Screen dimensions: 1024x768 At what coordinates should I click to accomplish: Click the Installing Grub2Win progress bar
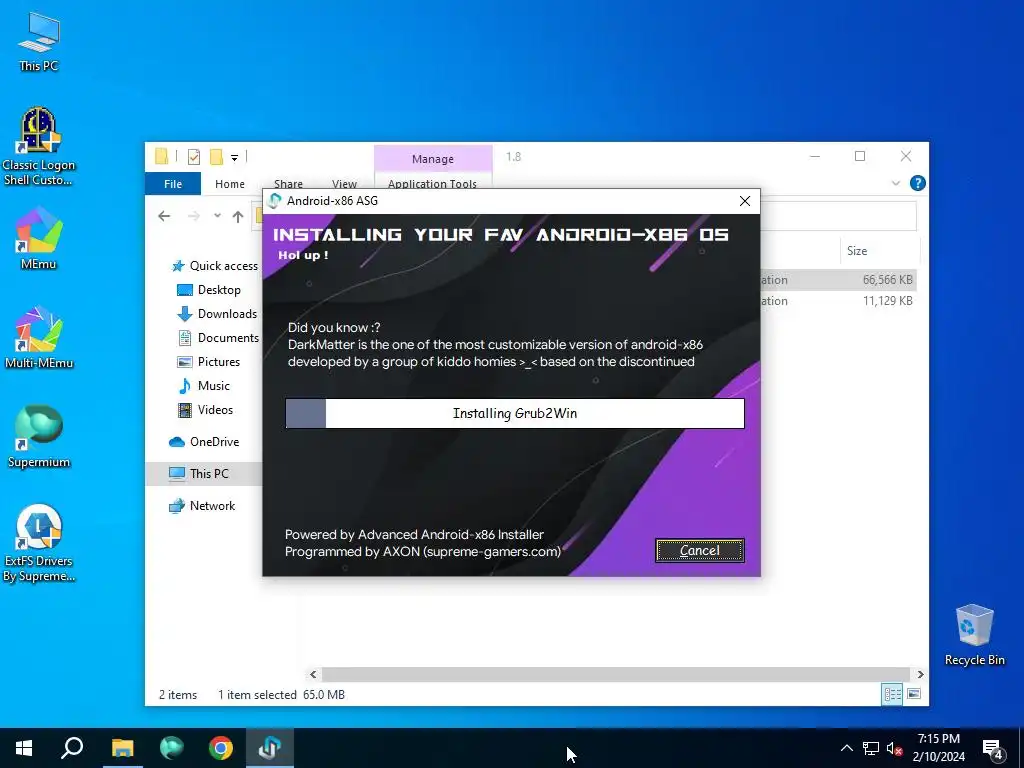click(x=515, y=413)
